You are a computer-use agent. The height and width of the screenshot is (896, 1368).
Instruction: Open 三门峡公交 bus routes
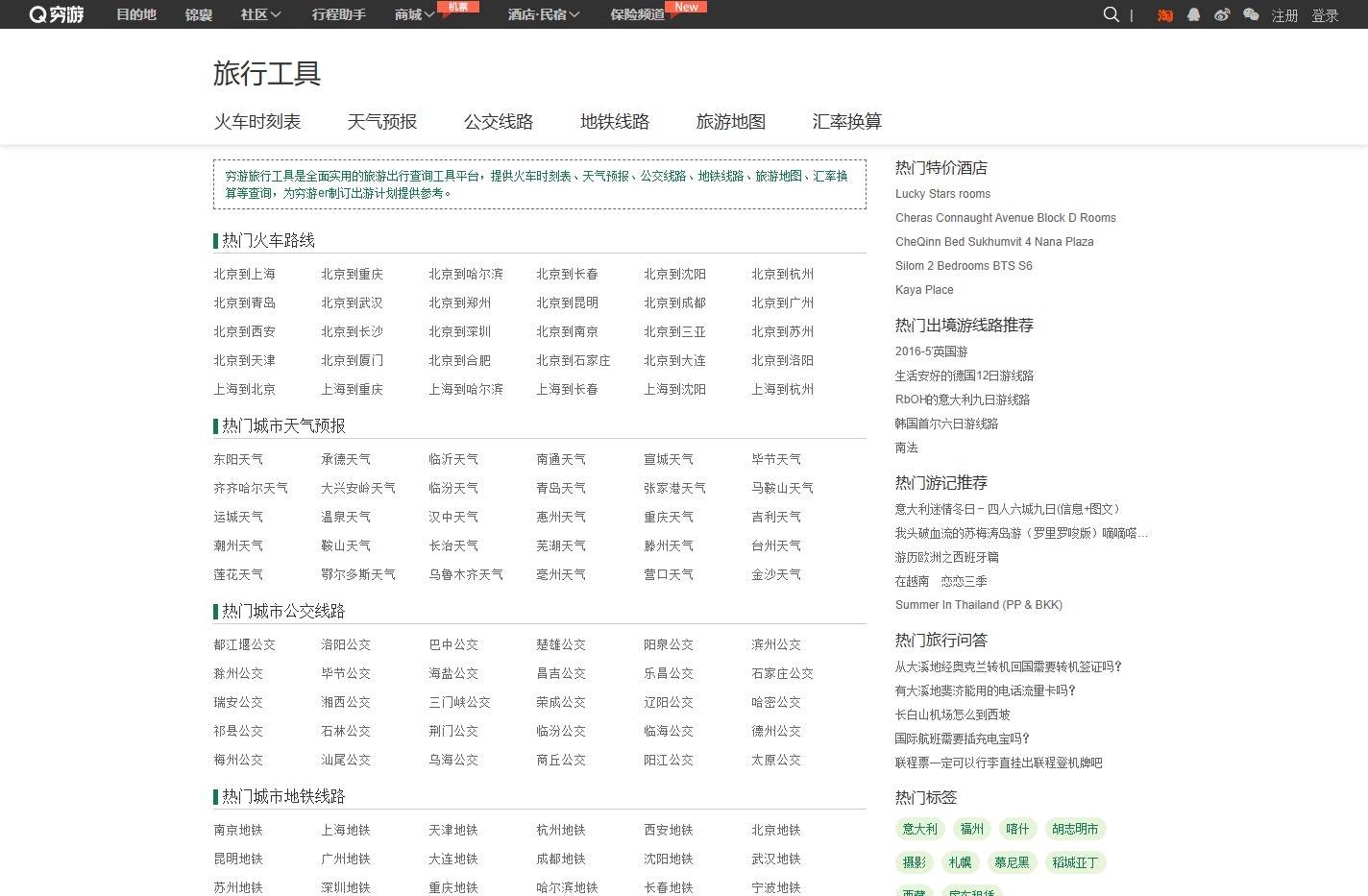coord(459,702)
